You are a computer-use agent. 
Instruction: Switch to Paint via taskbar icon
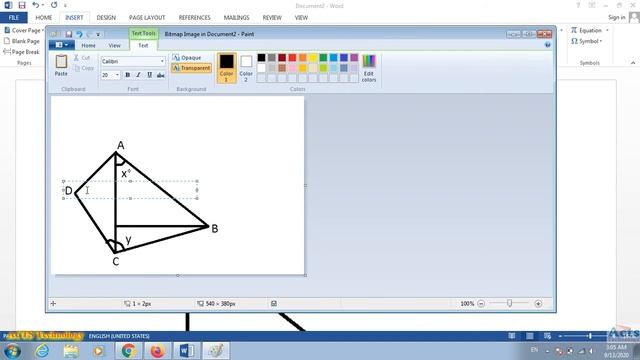tap(216, 351)
